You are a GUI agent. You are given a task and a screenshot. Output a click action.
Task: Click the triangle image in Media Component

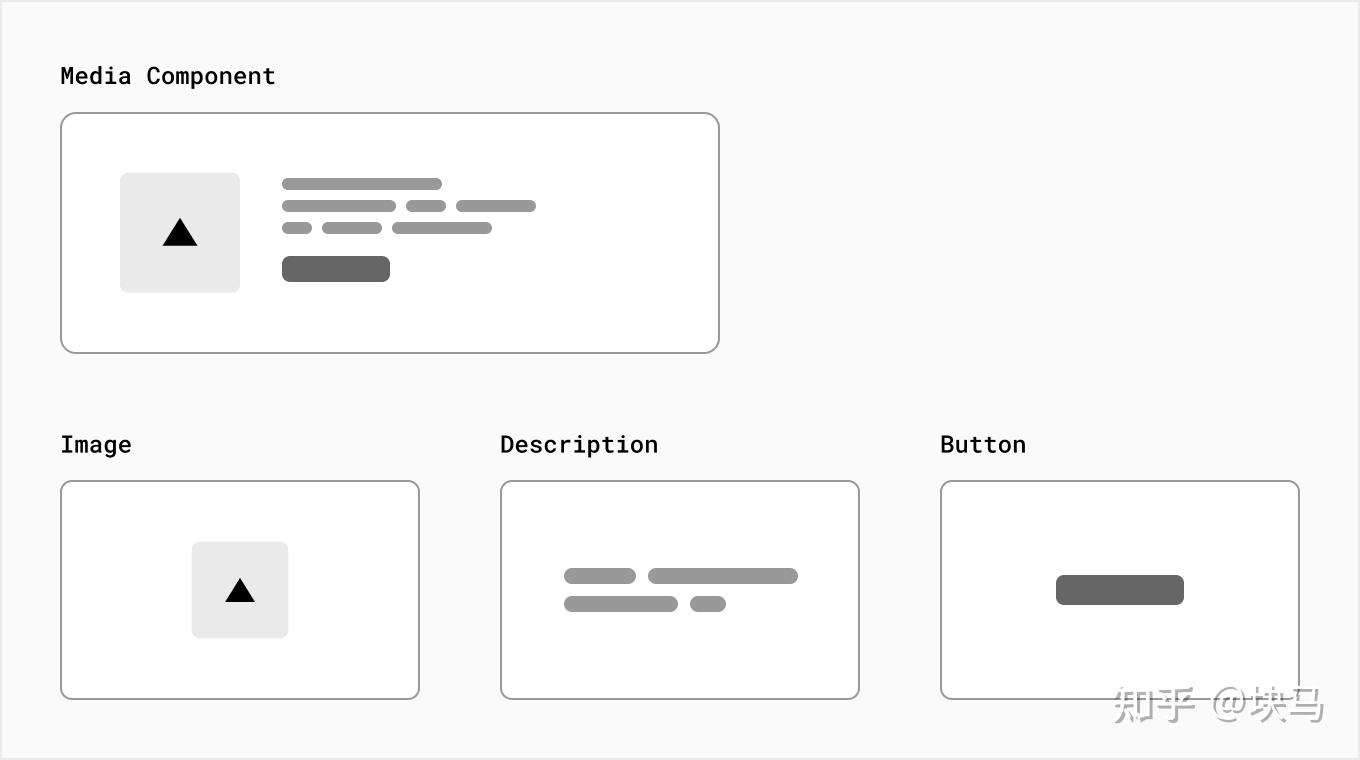(x=180, y=234)
